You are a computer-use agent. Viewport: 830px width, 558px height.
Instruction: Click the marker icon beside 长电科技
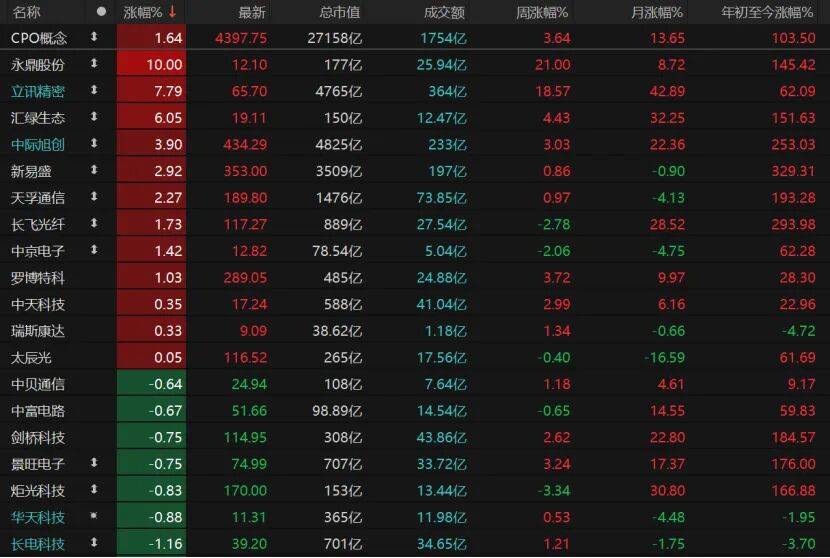pos(95,544)
